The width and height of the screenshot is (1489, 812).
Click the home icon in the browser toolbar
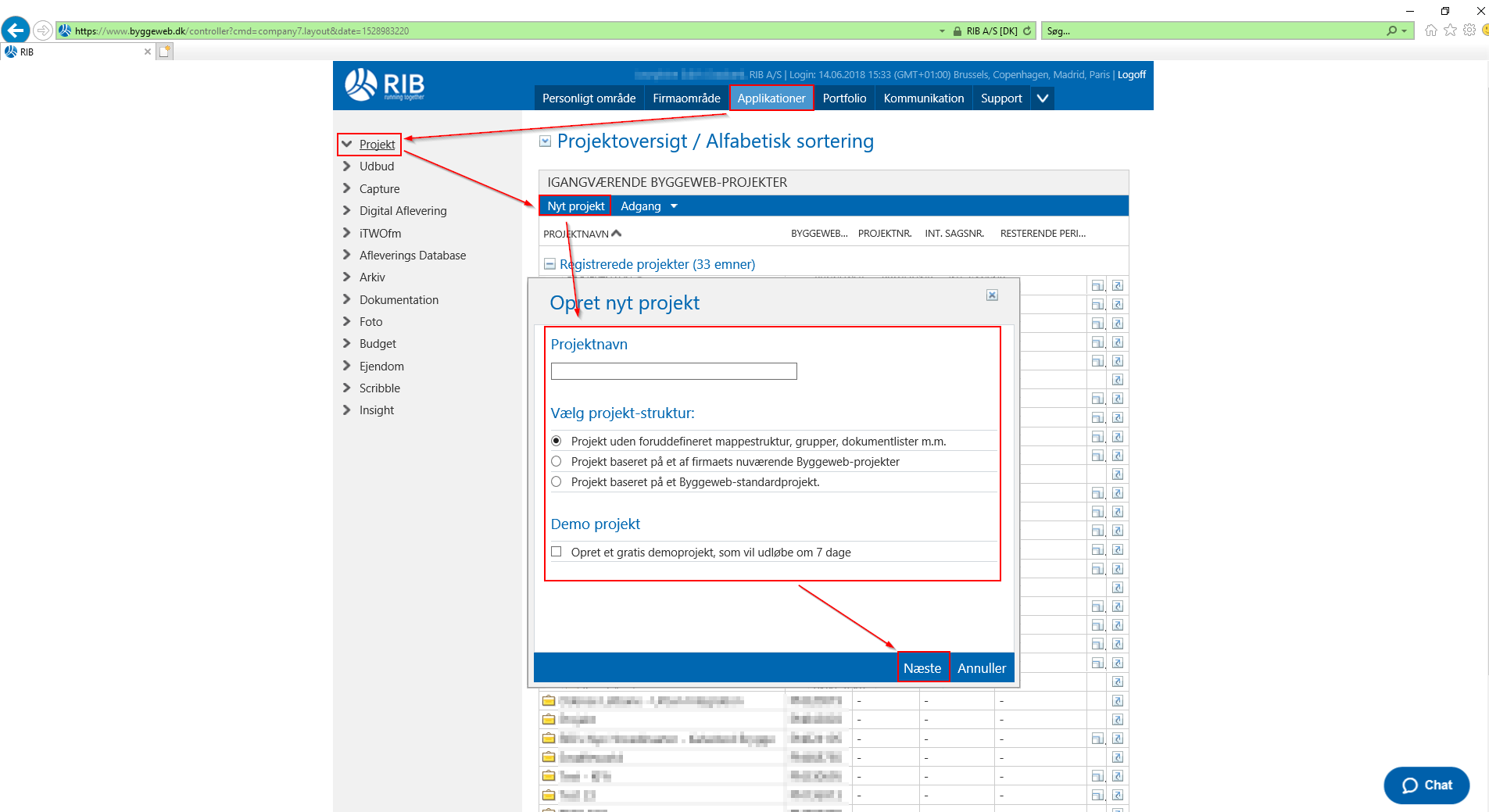[x=1430, y=30]
